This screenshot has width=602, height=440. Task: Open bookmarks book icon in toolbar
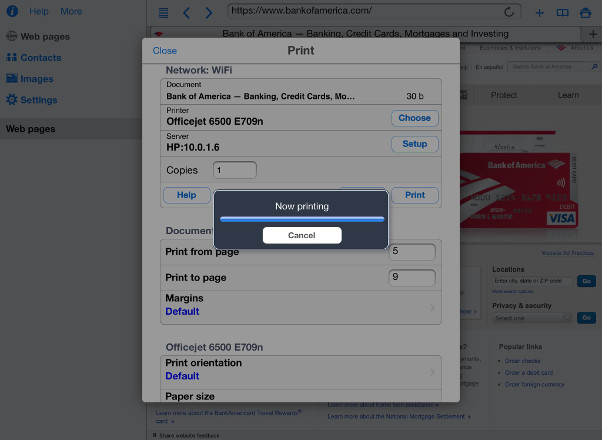(x=562, y=13)
